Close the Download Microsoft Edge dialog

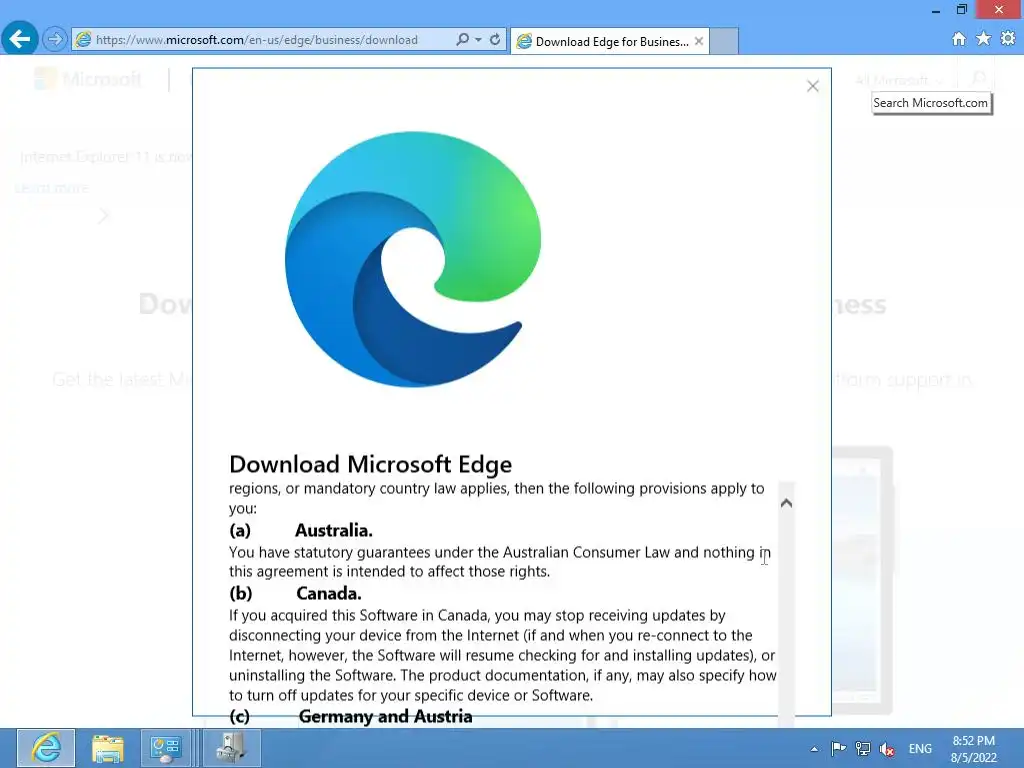812,86
